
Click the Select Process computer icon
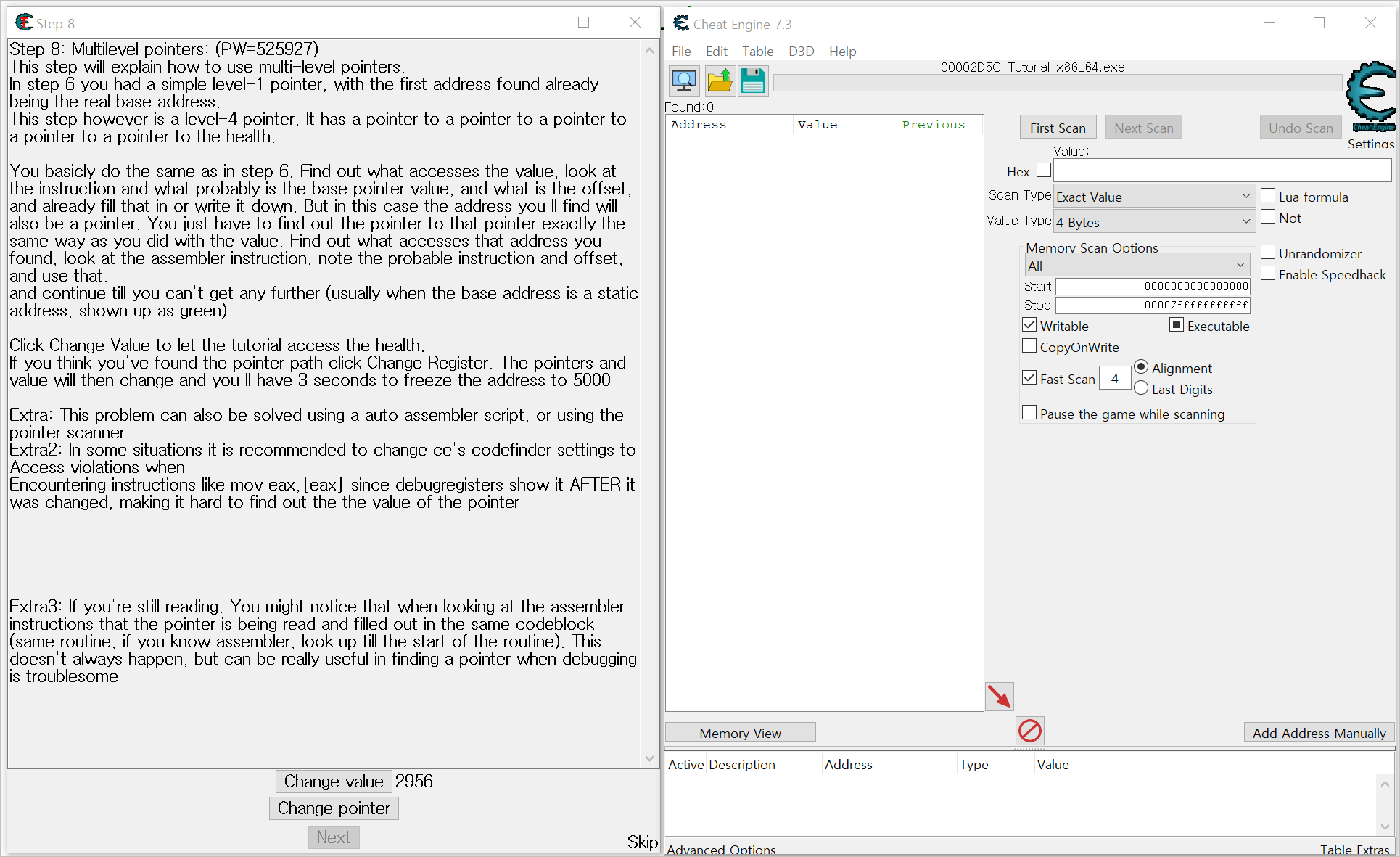pyautogui.click(x=683, y=81)
